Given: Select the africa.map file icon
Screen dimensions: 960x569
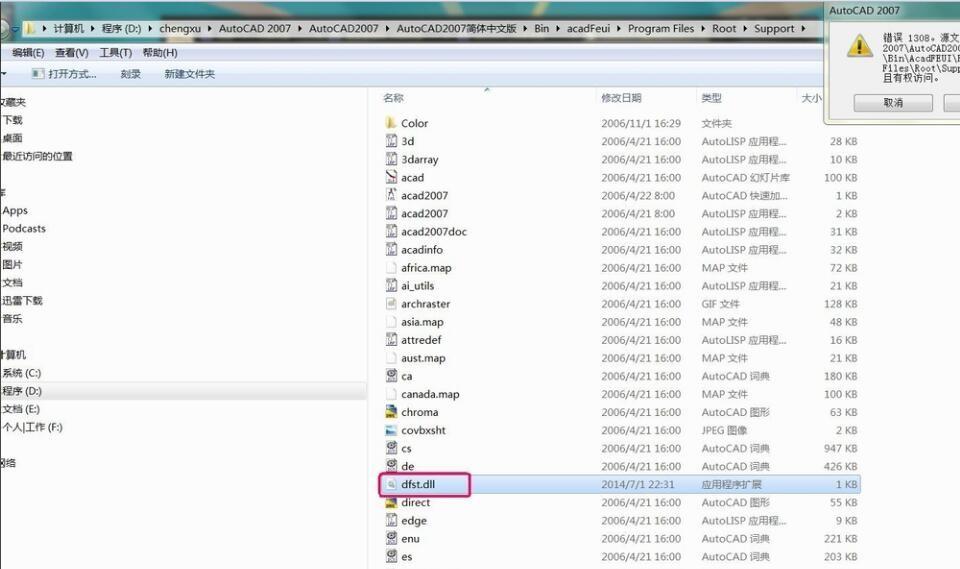Looking at the screenshot, I should point(391,267).
